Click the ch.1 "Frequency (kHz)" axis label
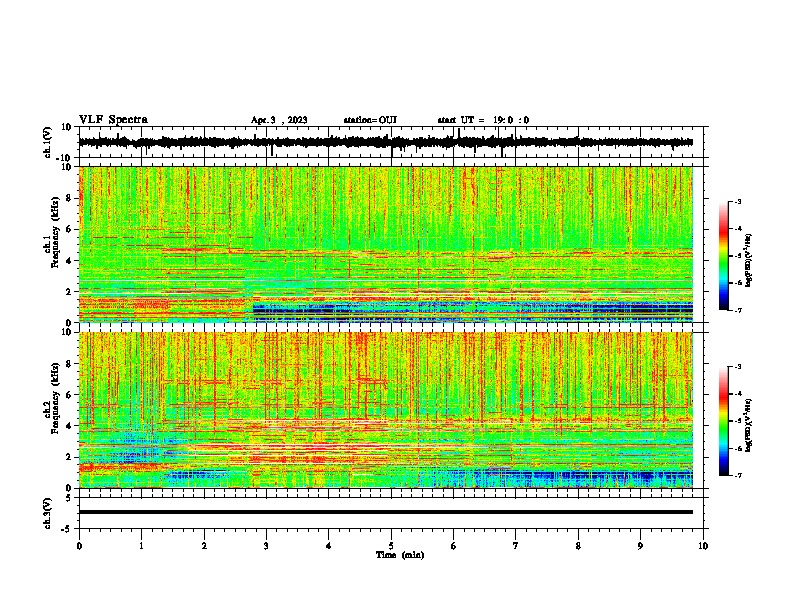792x612 pixels. click(55, 232)
